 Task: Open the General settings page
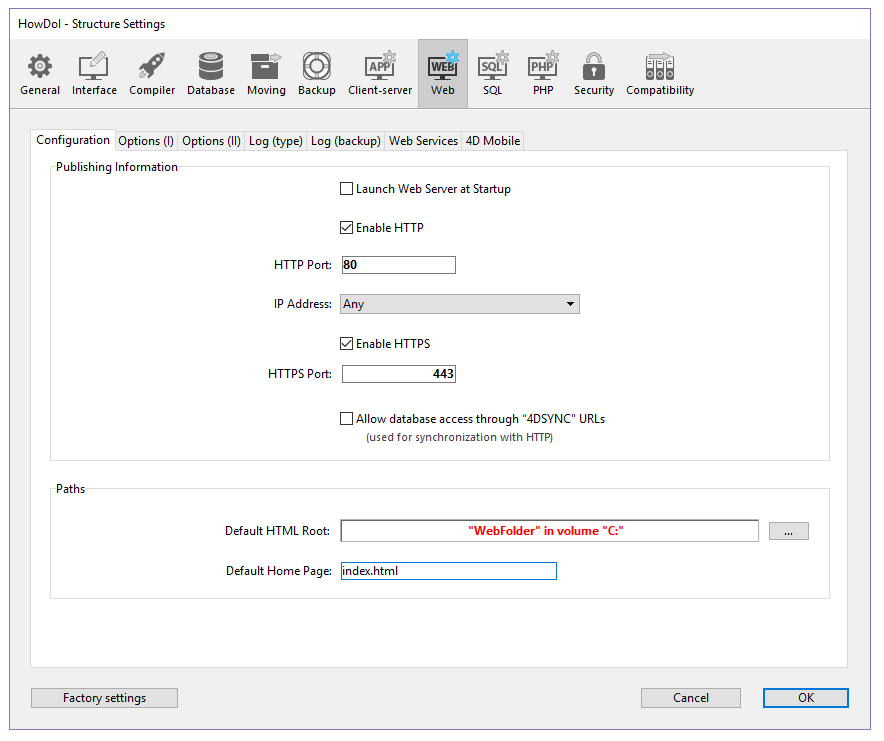click(40, 75)
